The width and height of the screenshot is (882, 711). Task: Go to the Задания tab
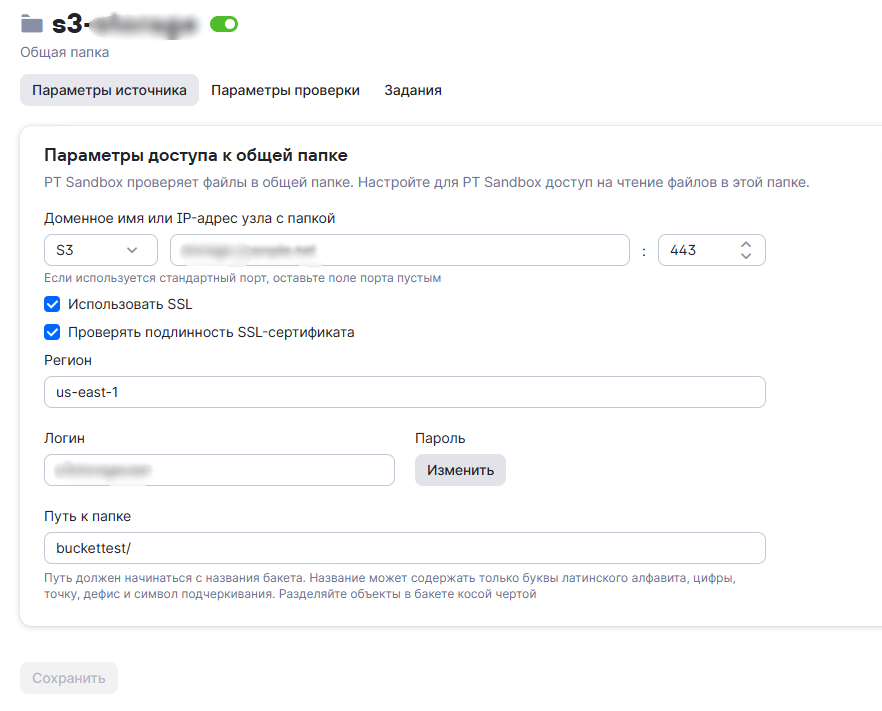(x=413, y=90)
